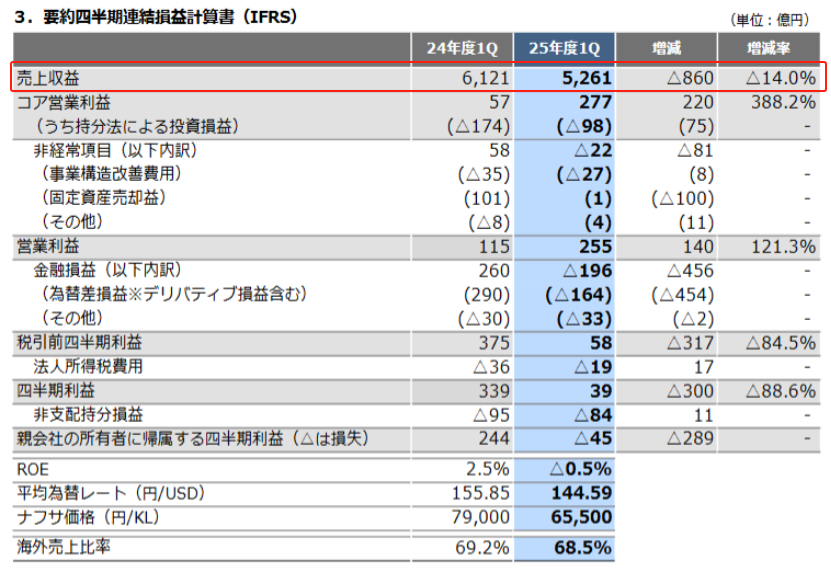Click the △84.5% change rate cell
Screen dimensions: 831x573
click(781, 343)
